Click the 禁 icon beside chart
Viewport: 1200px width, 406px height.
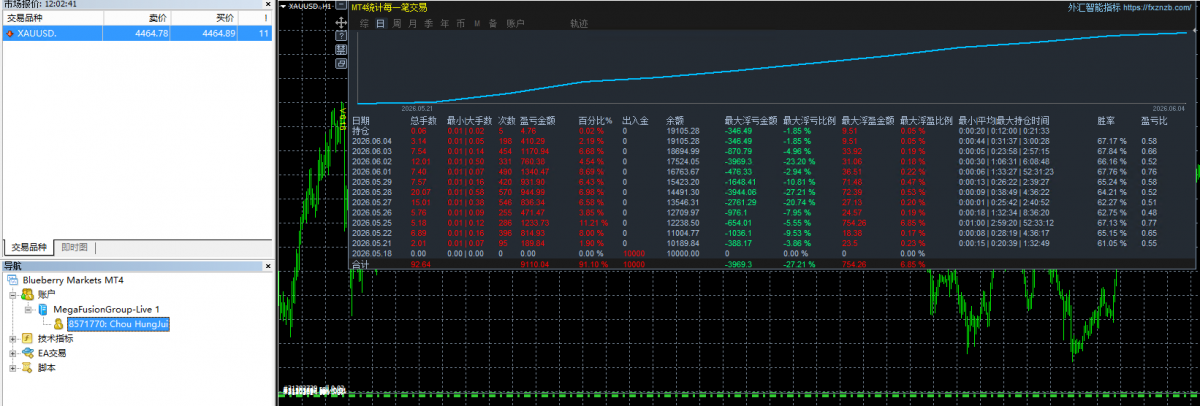coord(341,49)
